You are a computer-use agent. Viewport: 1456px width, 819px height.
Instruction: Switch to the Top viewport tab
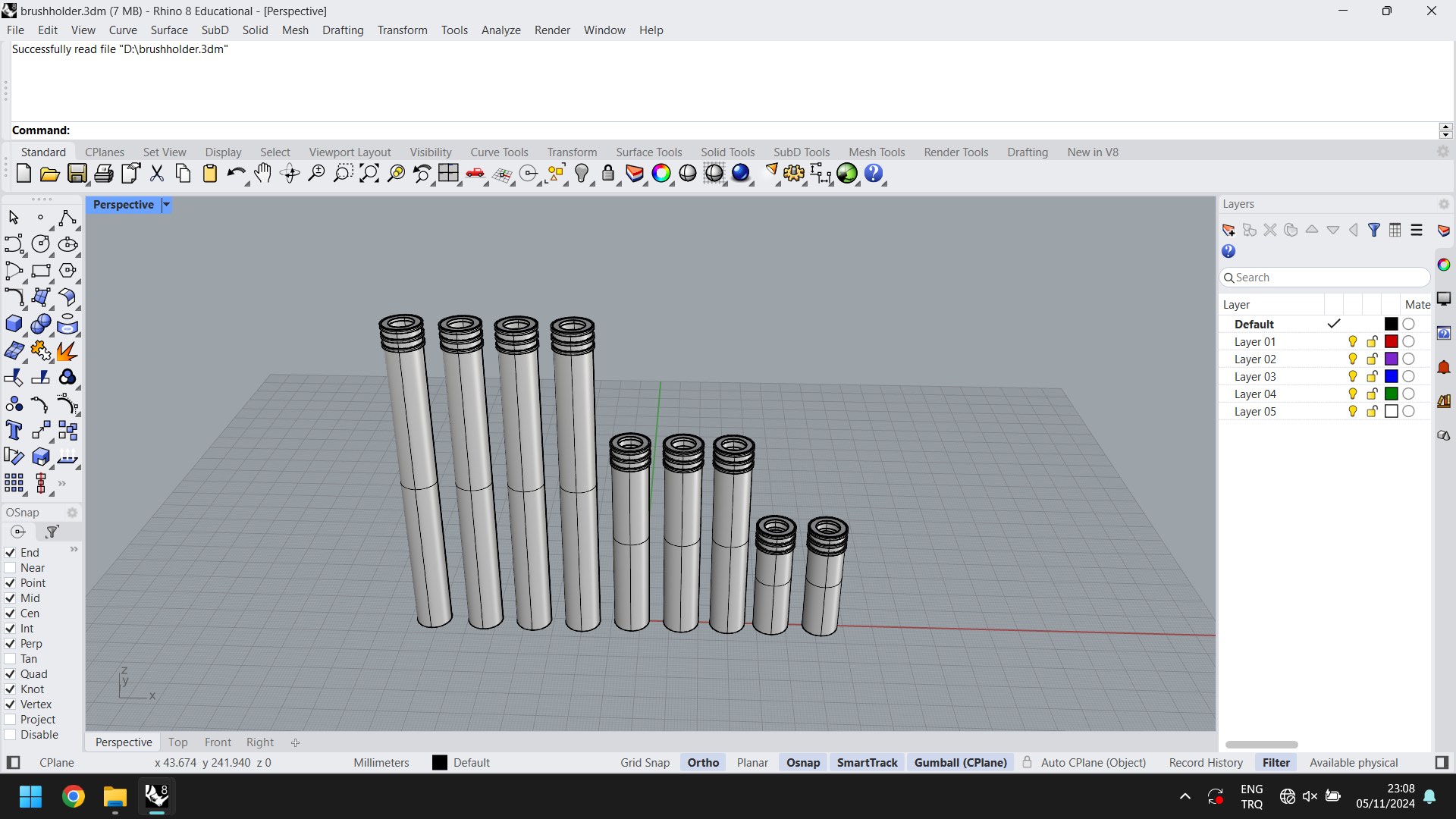click(178, 742)
